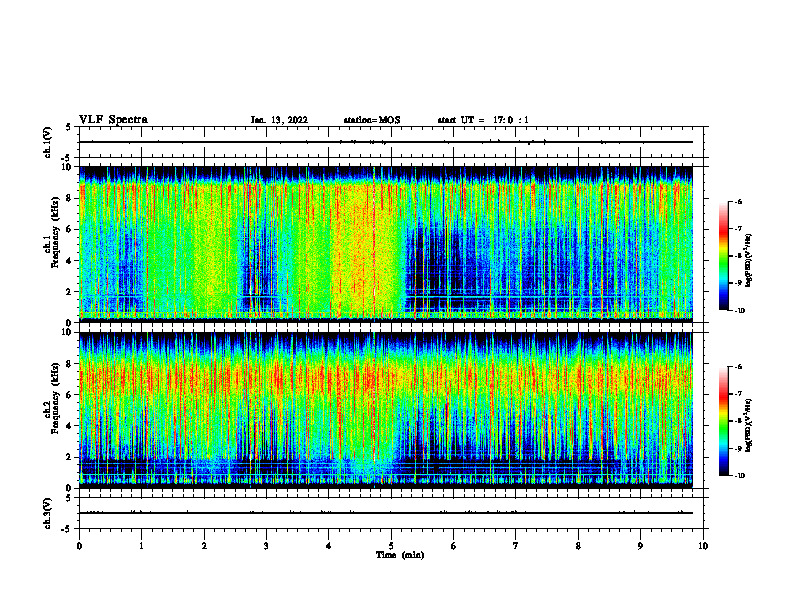Click the ch.3(V) waveform axis label
The height and width of the screenshot is (612, 792).
tap(48, 513)
